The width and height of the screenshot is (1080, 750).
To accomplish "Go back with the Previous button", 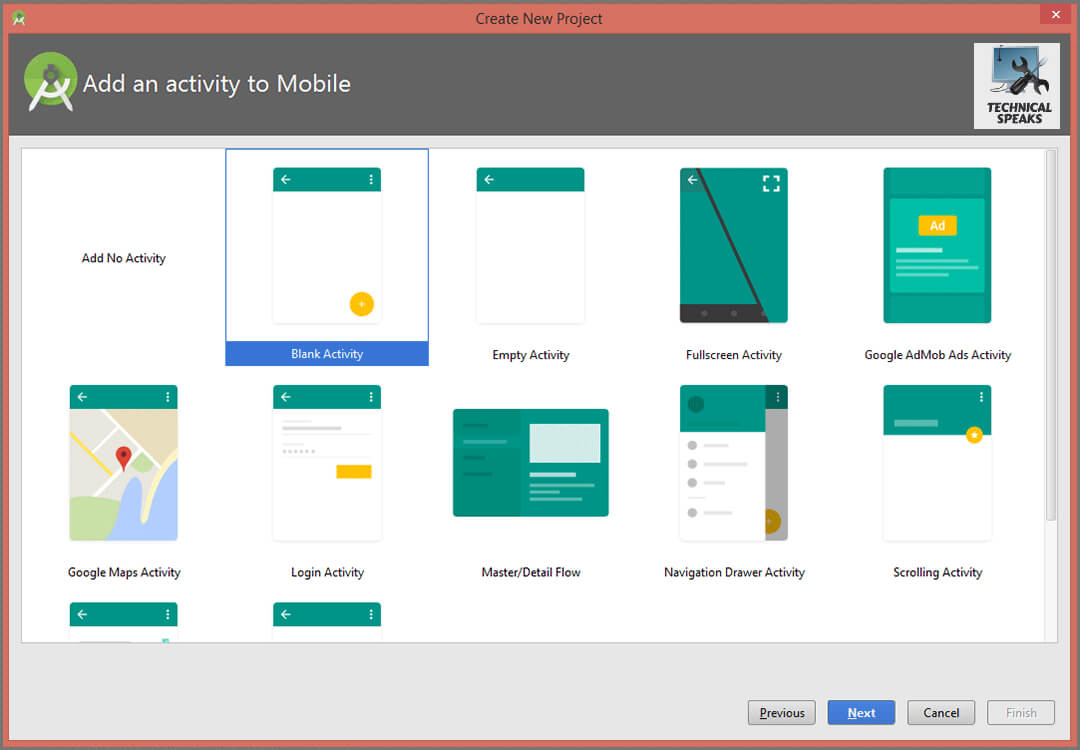I will (x=781, y=712).
